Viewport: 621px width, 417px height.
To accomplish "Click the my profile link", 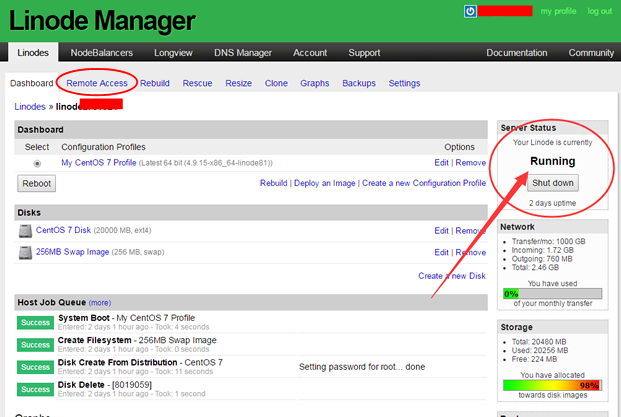I will point(558,11).
